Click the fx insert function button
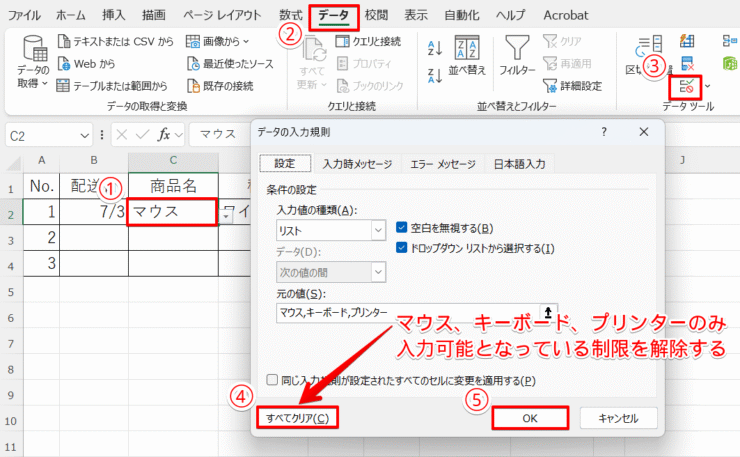Viewport: 740px width, 457px height. click(x=163, y=135)
